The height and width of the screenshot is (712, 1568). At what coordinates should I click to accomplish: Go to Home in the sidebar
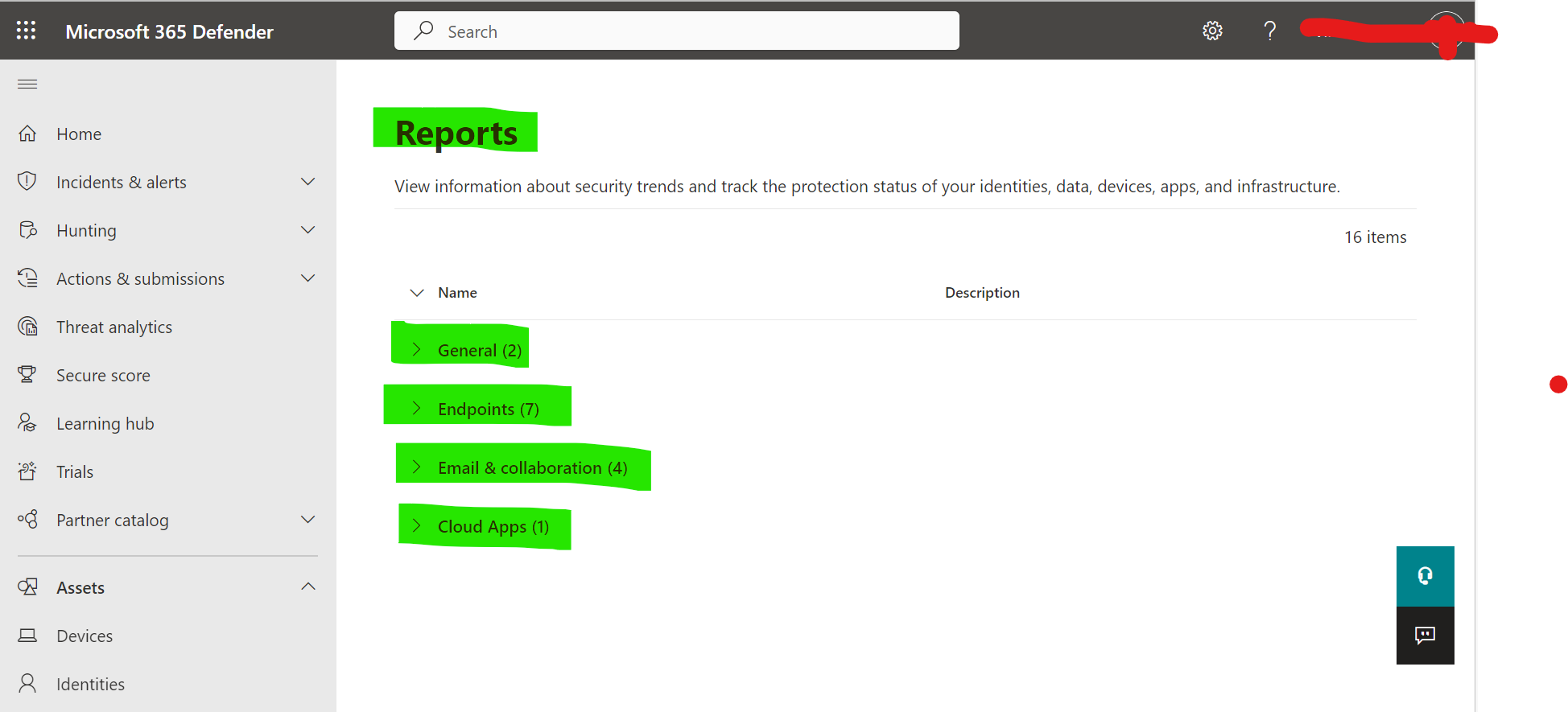[79, 134]
